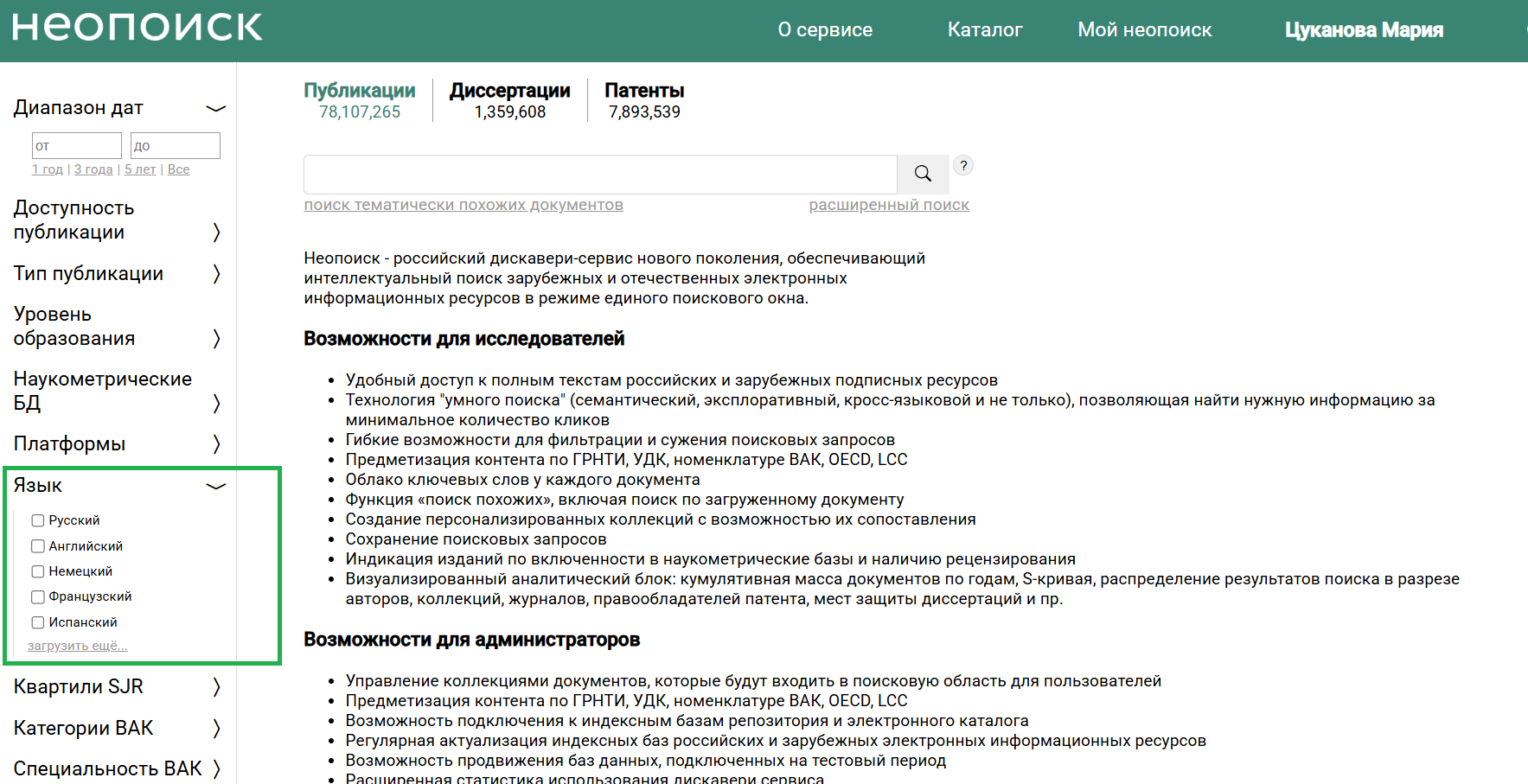1528x784 pixels.
Task: Switch to the Публикации tab
Action: click(x=360, y=100)
